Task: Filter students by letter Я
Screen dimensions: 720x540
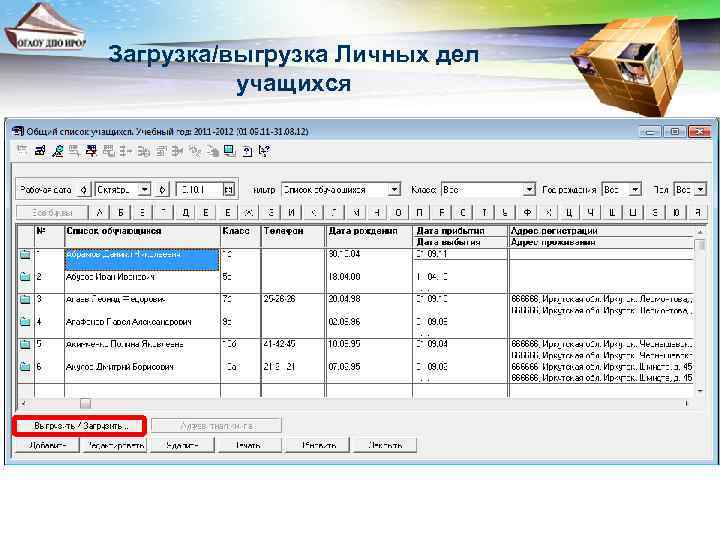Action: tap(698, 213)
